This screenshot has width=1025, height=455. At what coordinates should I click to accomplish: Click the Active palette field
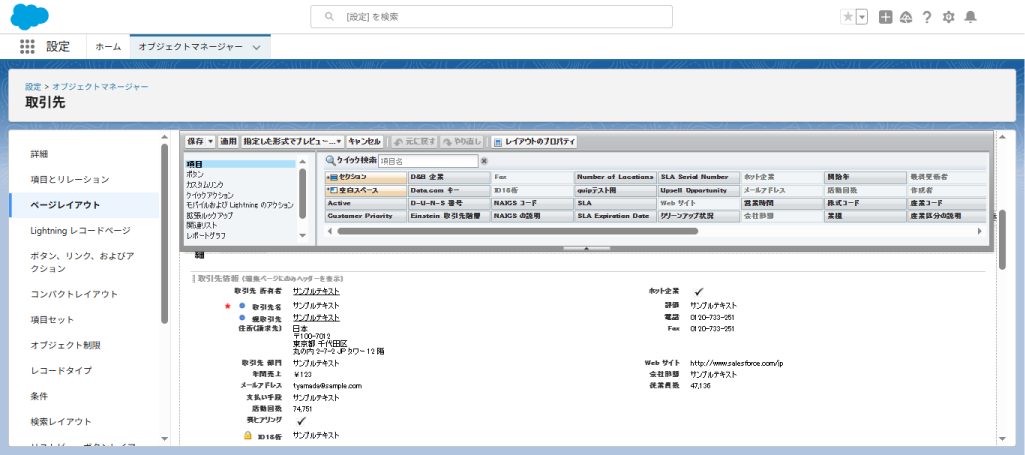(365, 203)
